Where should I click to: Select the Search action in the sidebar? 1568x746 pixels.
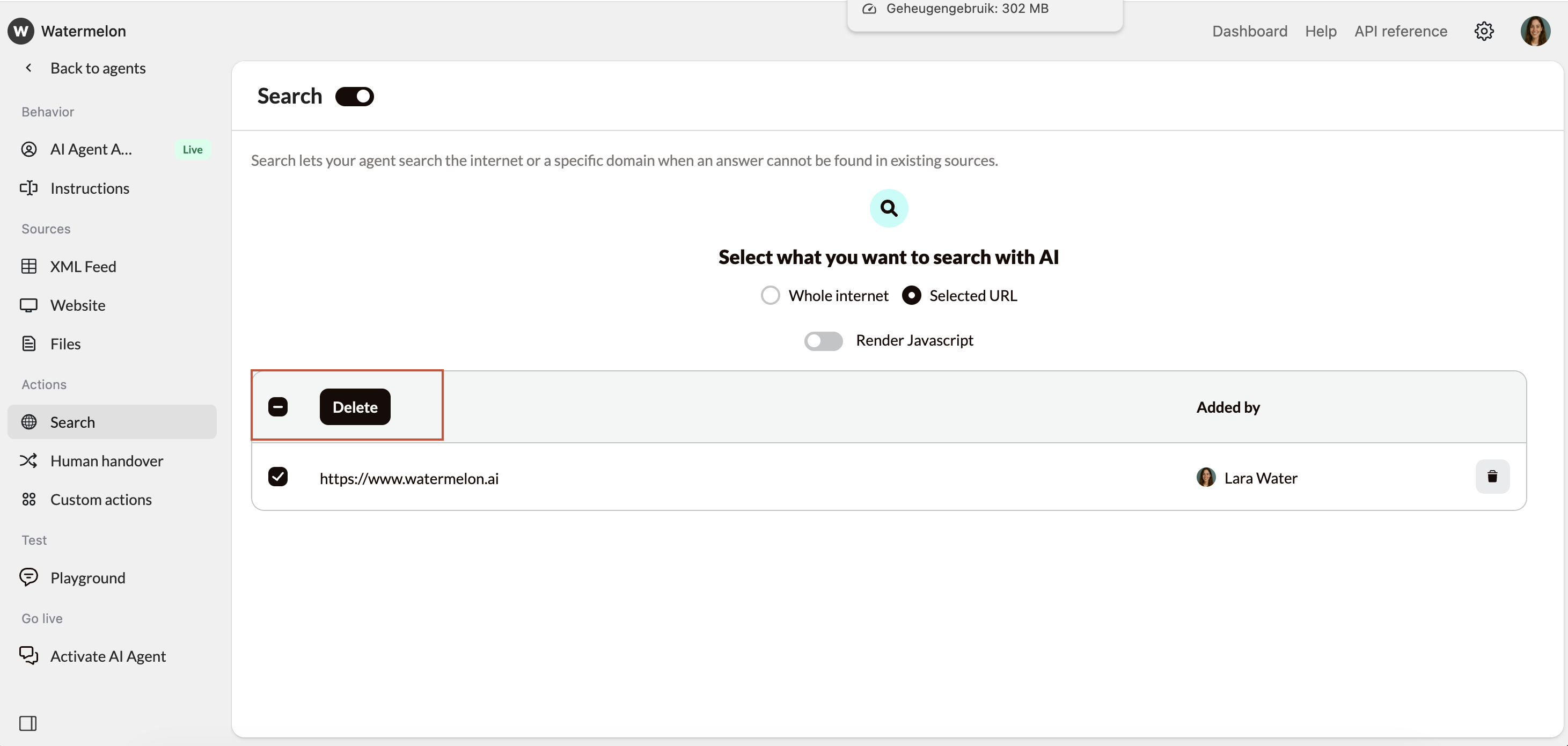[x=72, y=421]
